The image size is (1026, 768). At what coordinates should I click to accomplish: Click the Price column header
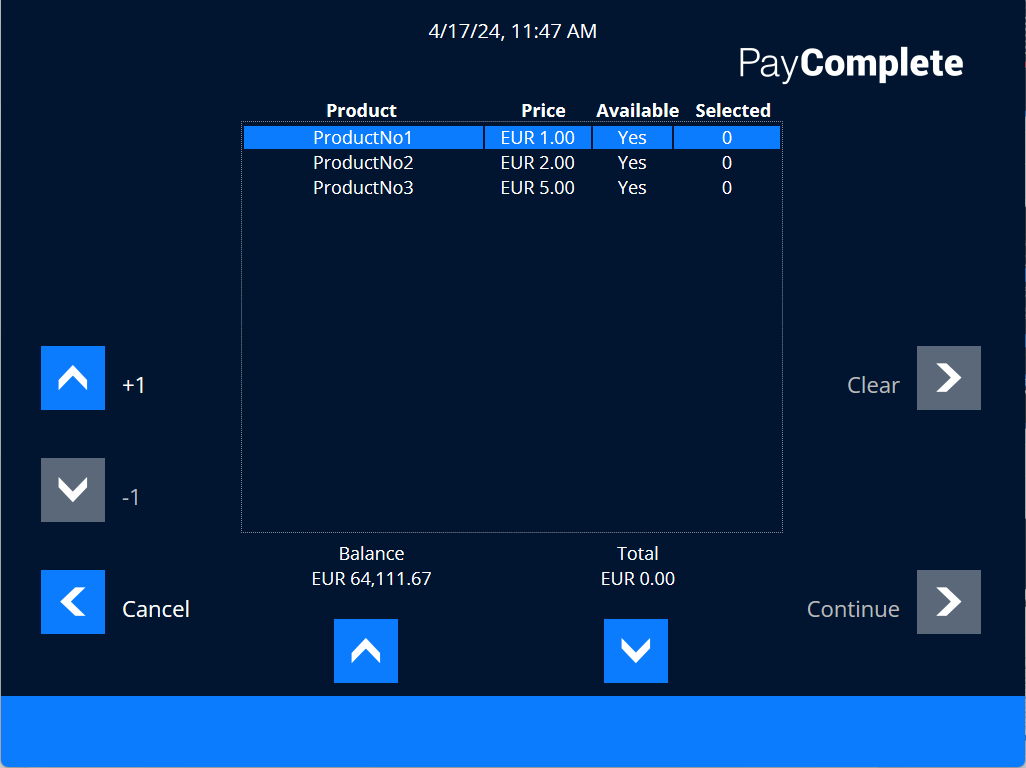[543, 111]
